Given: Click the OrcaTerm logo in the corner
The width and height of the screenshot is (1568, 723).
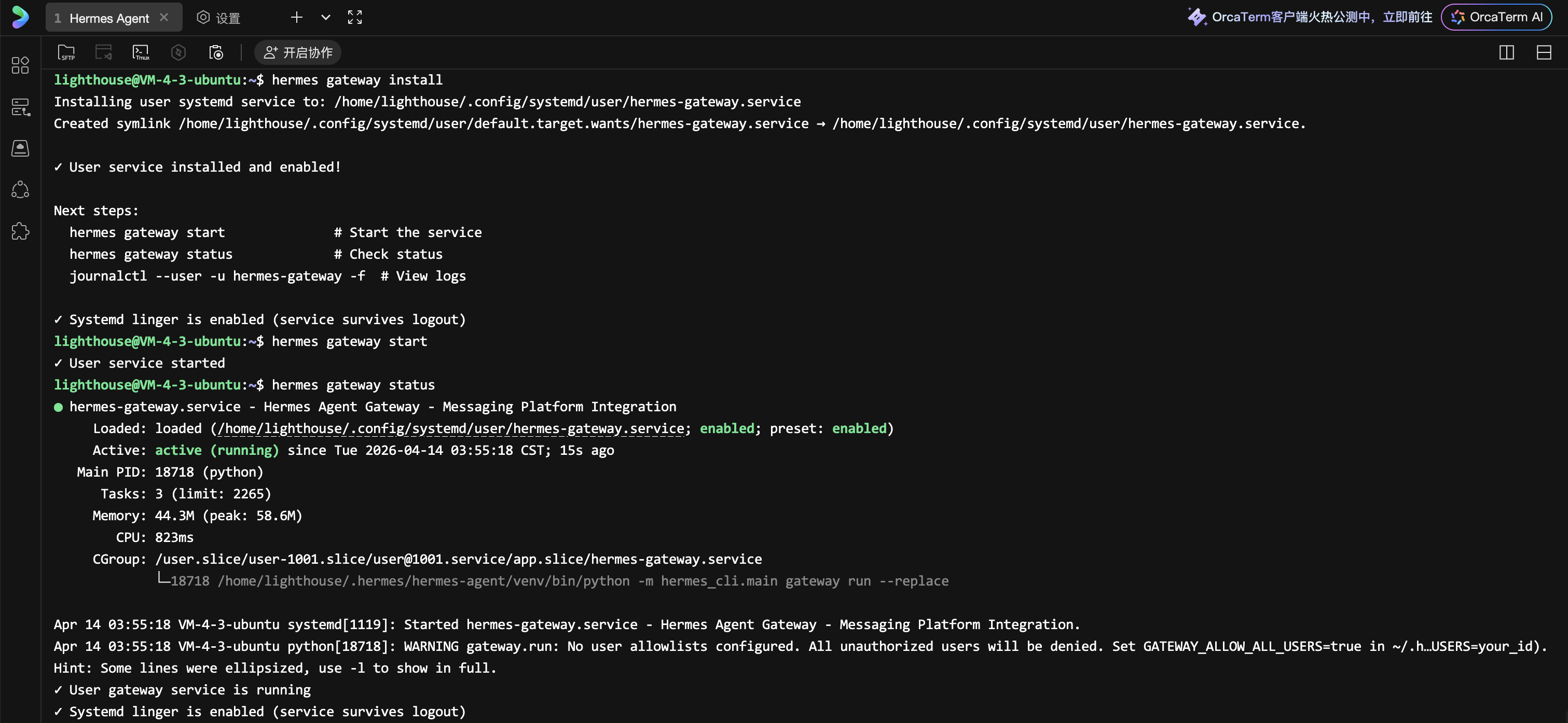Looking at the screenshot, I should (x=20, y=17).
